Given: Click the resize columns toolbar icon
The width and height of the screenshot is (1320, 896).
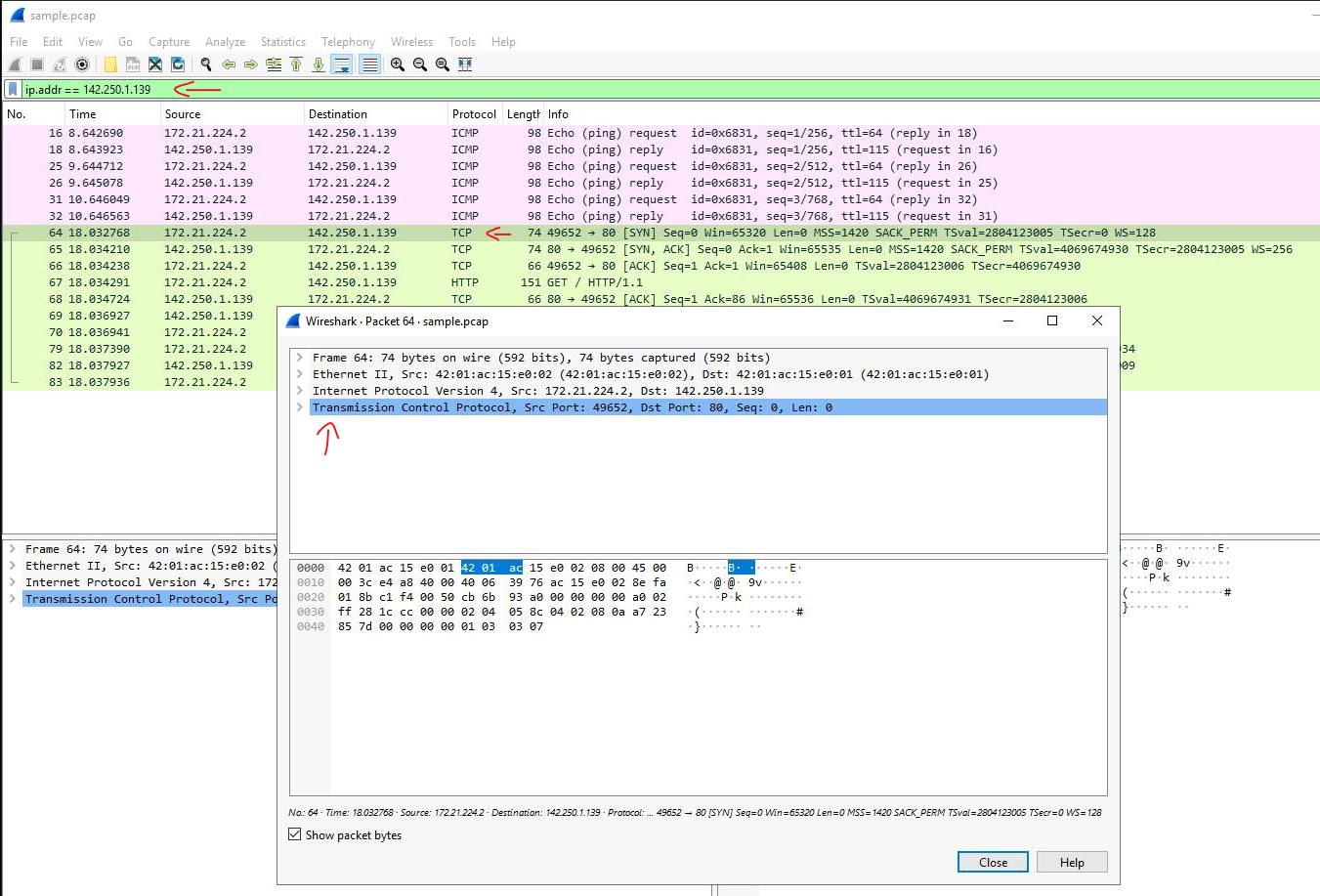Looking at the screenshot, I should point(465,64).
